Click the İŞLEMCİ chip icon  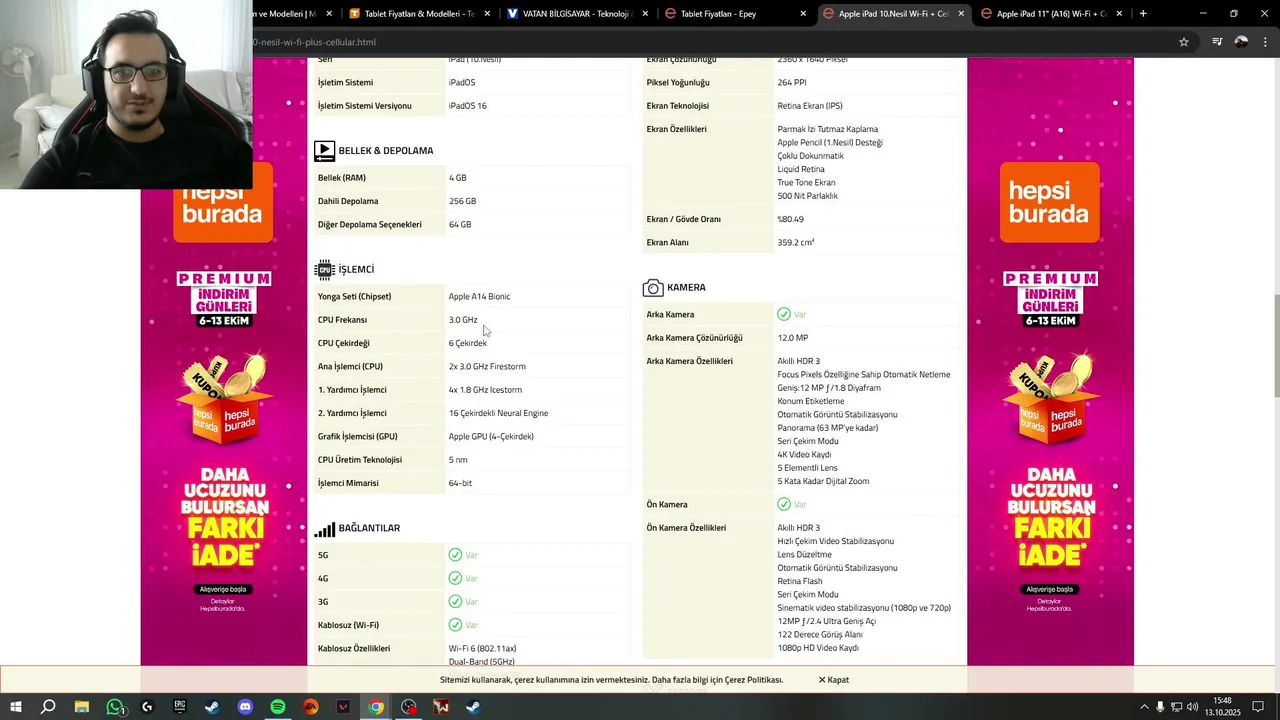[324, 270]
